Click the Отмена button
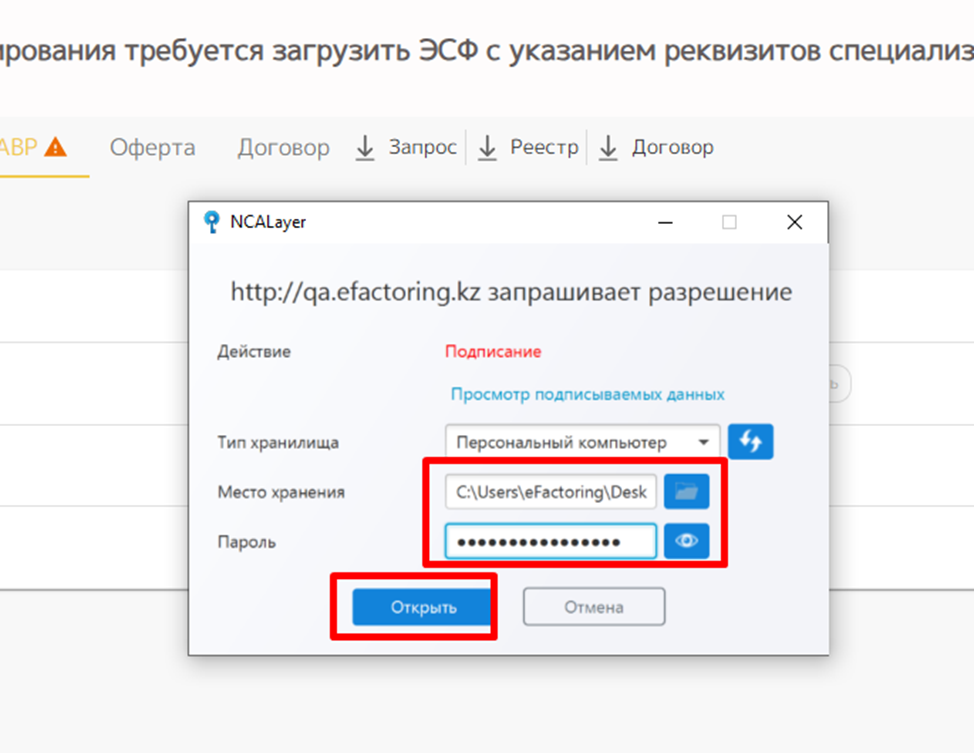The image size is (974, 753). click(594, 607)
